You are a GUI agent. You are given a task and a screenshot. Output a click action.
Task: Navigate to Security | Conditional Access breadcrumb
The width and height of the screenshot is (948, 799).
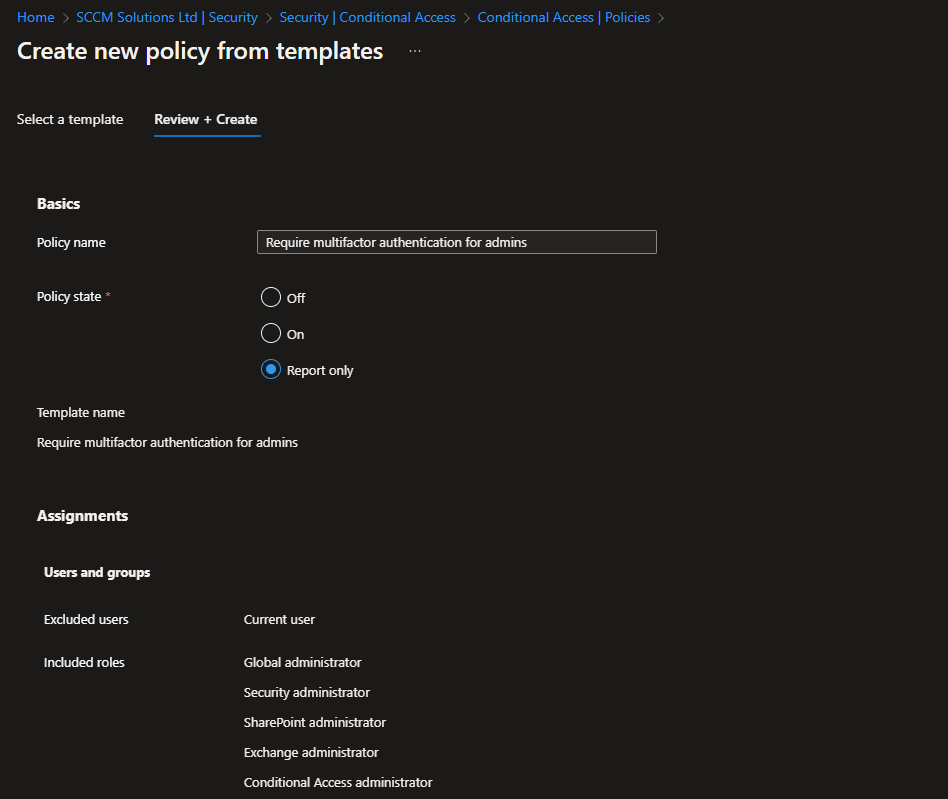point(367,17)
